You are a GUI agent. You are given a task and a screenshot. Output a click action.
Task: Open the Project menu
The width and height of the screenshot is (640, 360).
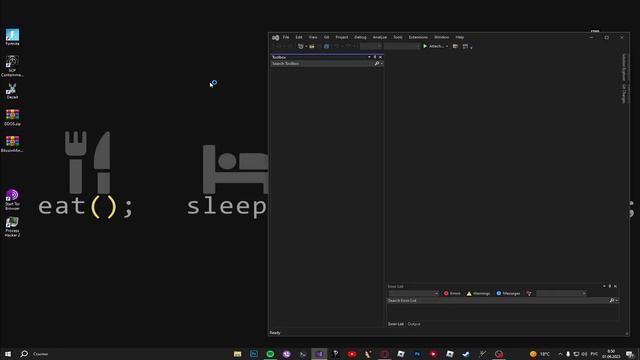(342, 37)
